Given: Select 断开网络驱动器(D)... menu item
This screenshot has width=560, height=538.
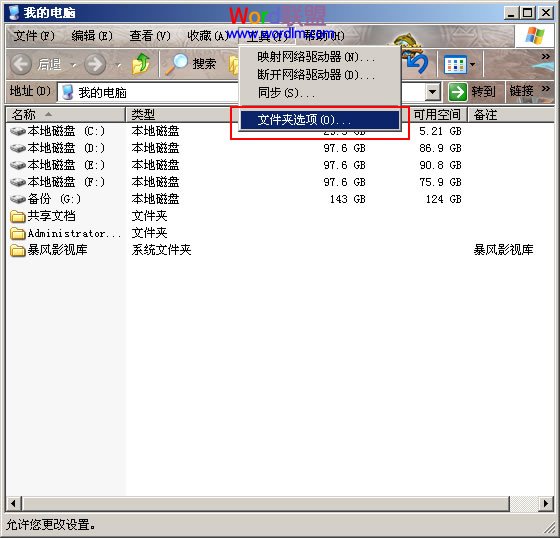Looking at the screenshot, I should tap(320, 75).
